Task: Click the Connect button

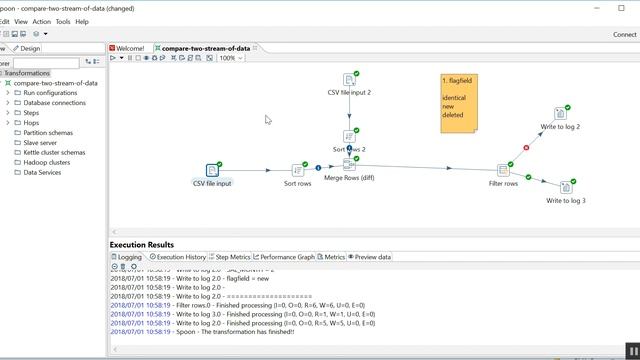Action: coord(624,35)
